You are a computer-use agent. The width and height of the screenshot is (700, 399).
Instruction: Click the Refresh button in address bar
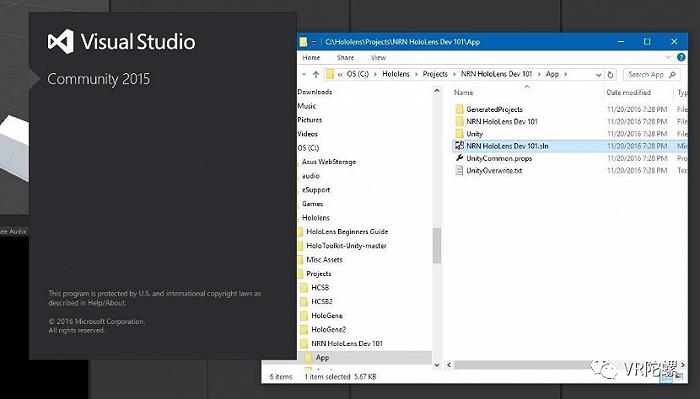(x=610, y=75)
